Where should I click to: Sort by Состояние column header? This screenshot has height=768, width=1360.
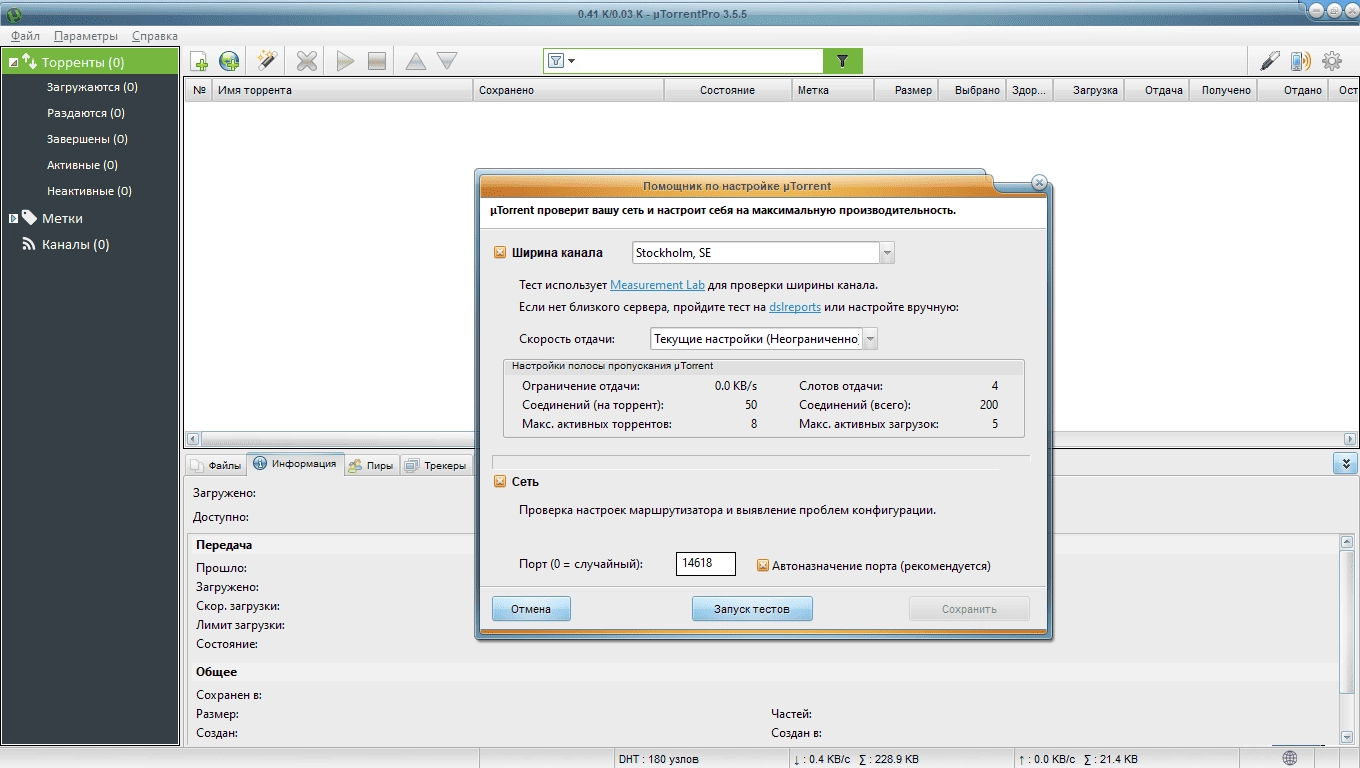pos(727,90)
